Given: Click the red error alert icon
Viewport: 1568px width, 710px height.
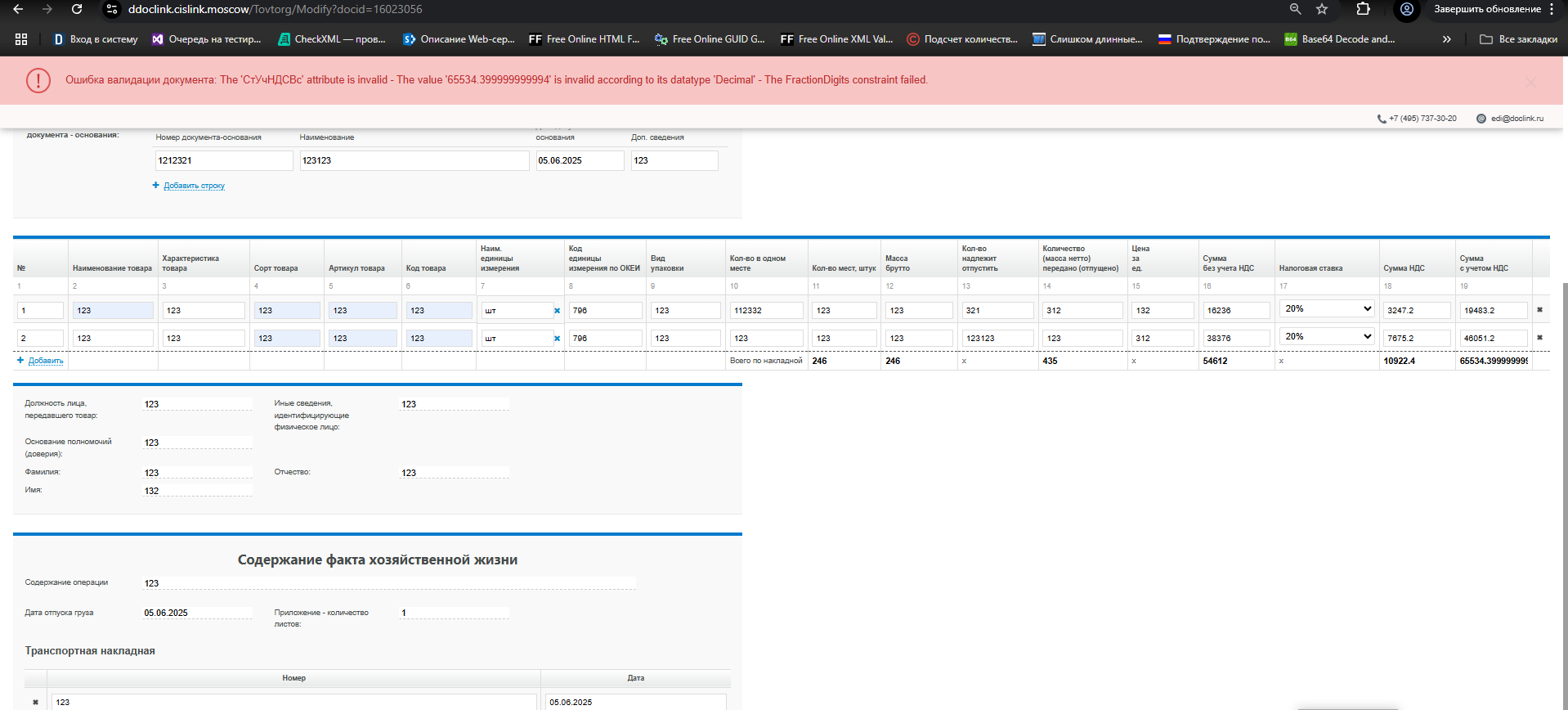Looking at the screenshot, I should click(x=38, y=80).
